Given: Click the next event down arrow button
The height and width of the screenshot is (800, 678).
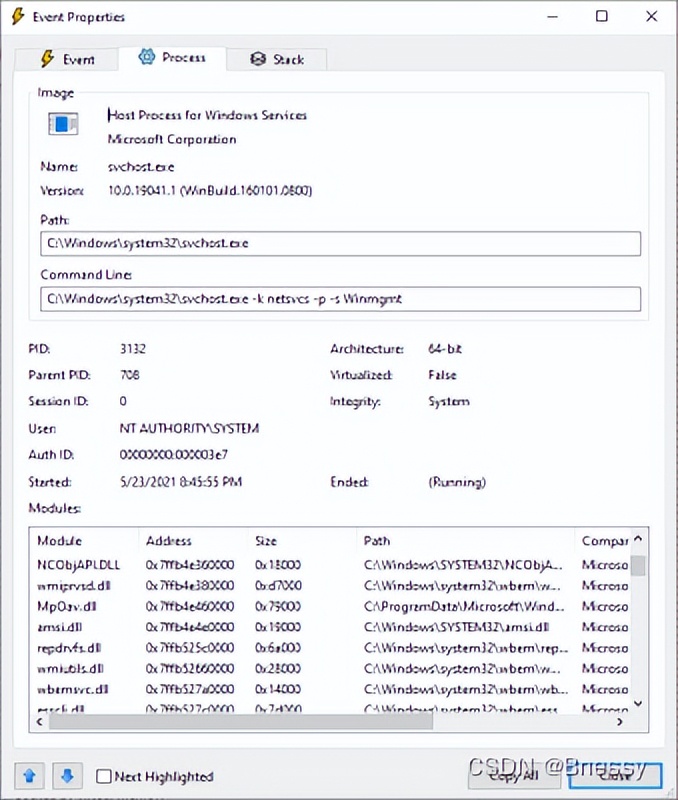Looking at the screenshot, I should tap(67, 775).
